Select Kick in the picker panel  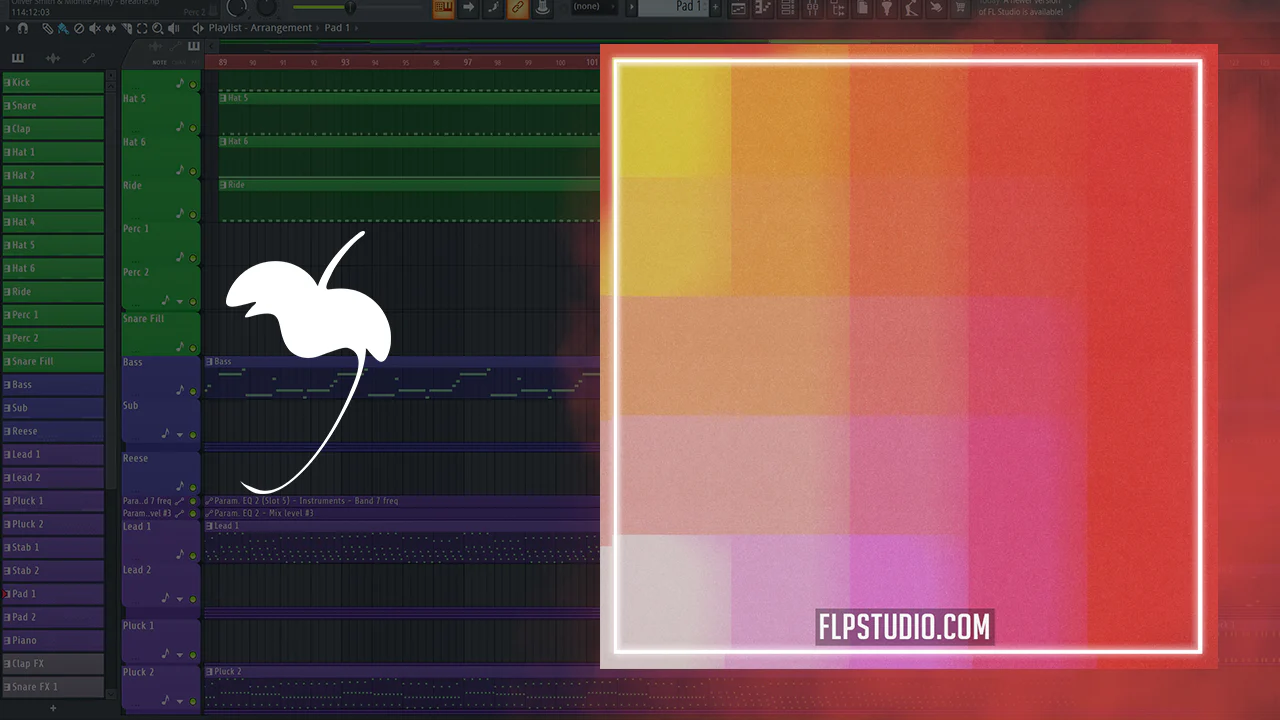coord(53,82)
